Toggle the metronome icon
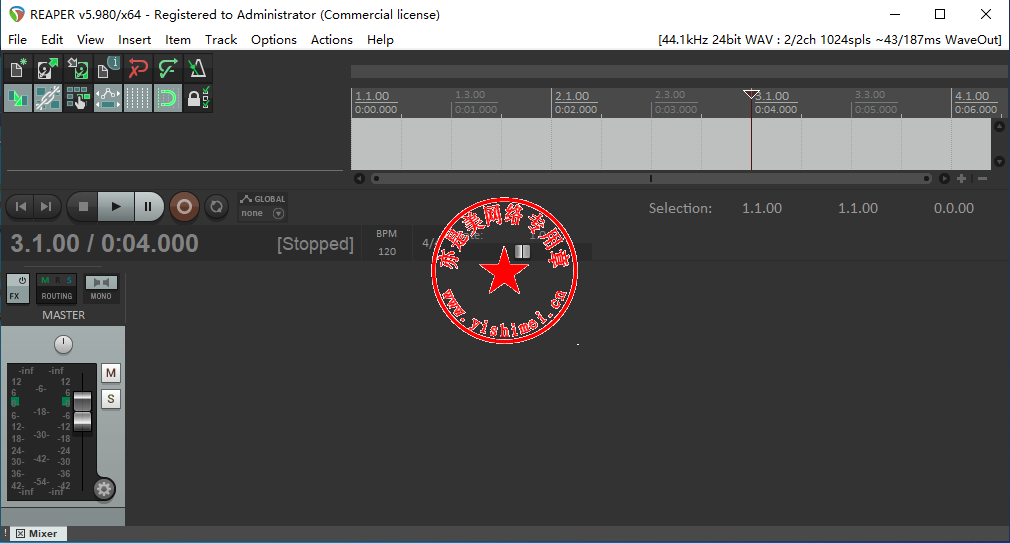1010x543 pixels. (x=197, y=68)
